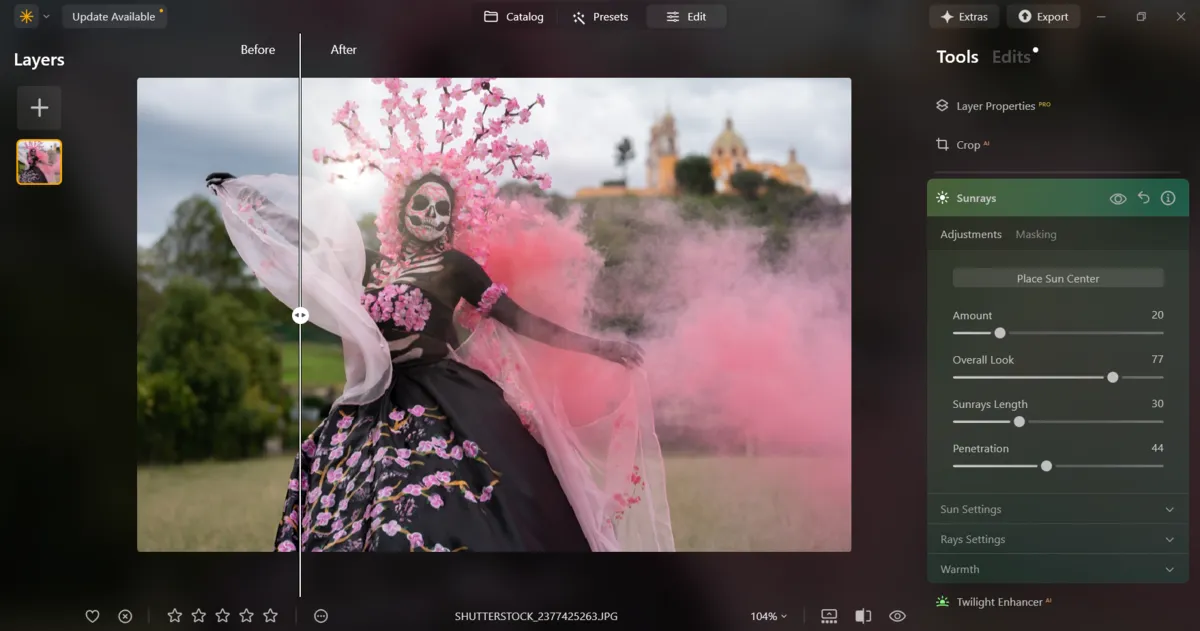Reset the Sunrays adjustments with undo arrow

(1143, 198)
